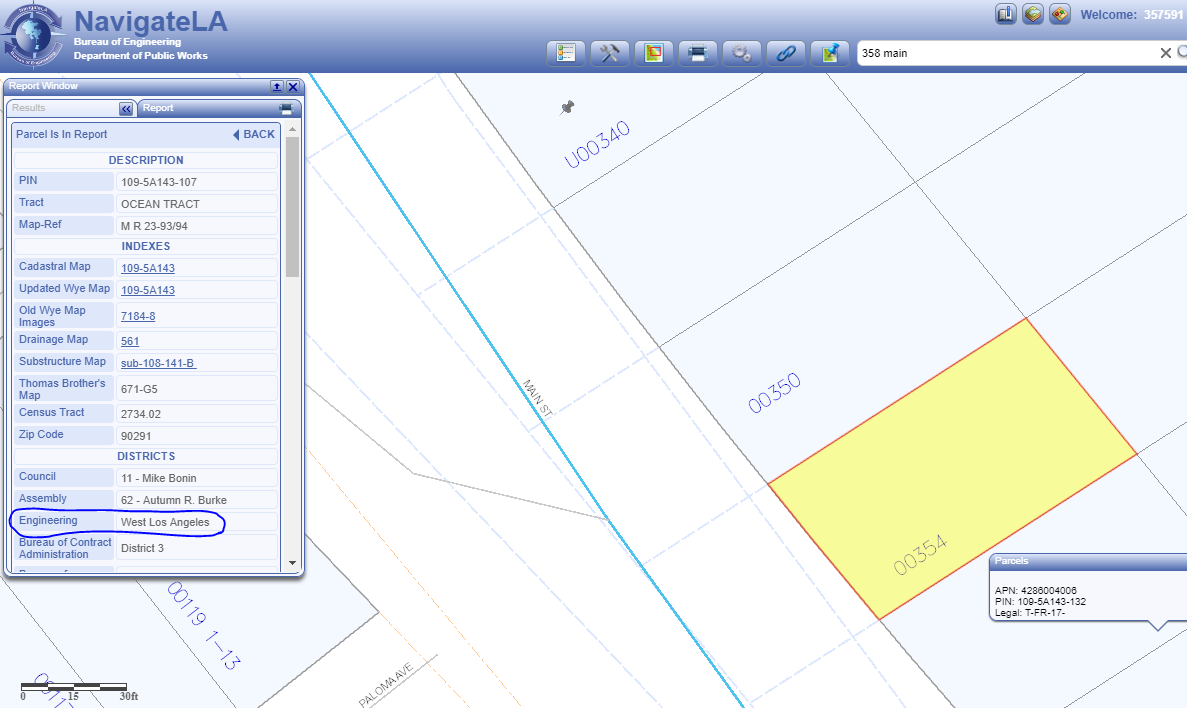
Task: Click Bureau of Contract Administration value District 3
Action: point(142,548)
